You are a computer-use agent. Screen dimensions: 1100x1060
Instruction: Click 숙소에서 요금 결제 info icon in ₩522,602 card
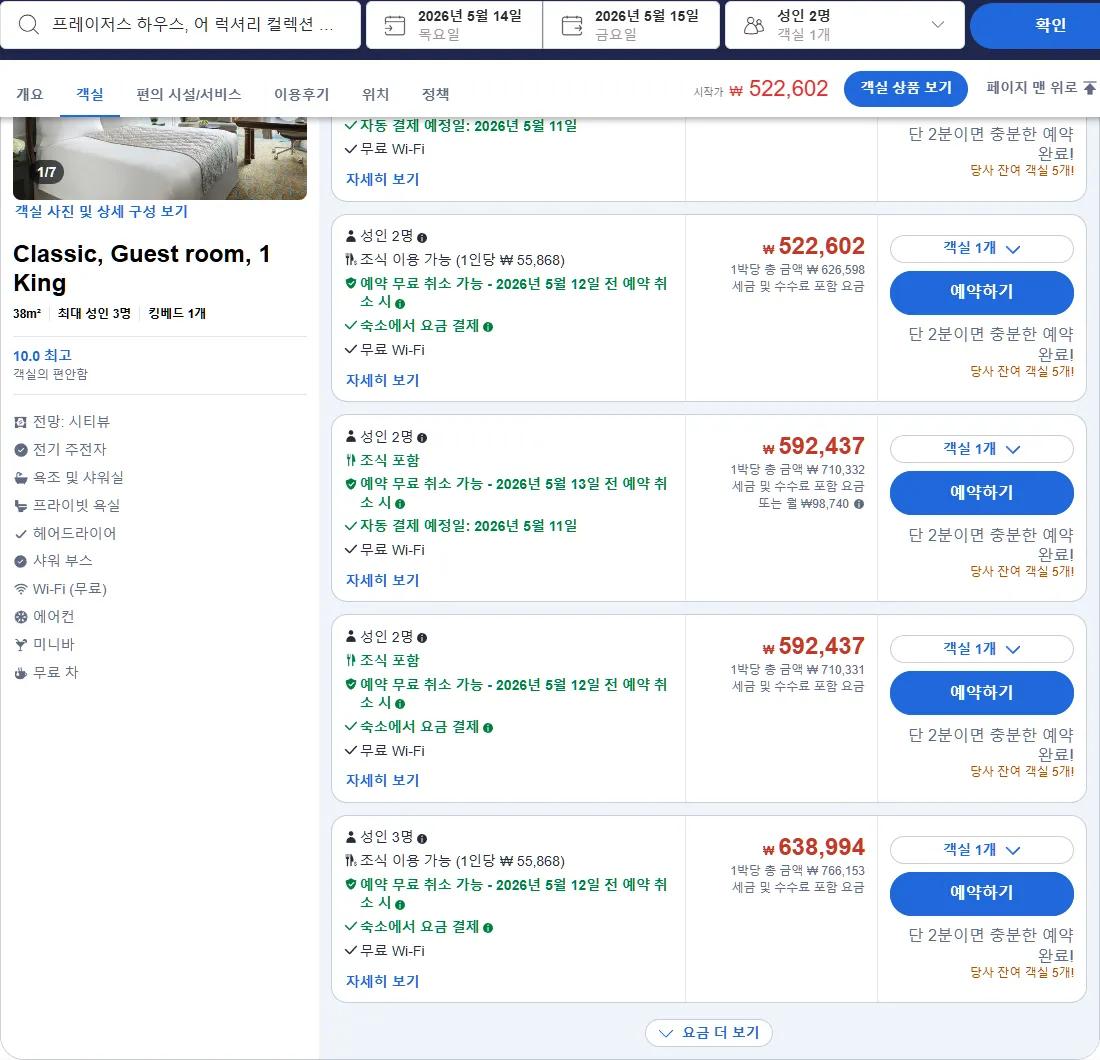tap(488, 327)
